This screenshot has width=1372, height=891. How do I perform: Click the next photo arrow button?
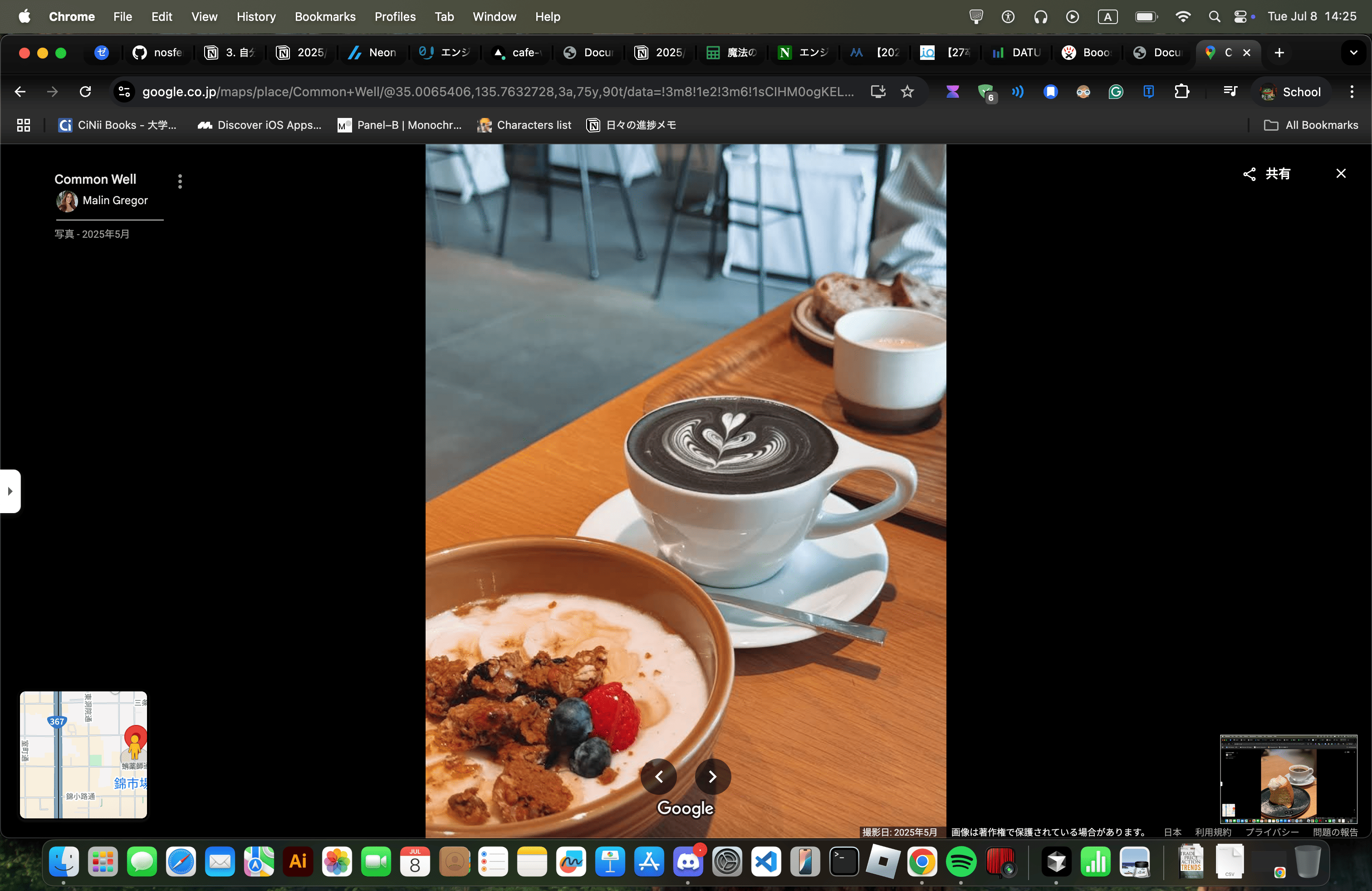point(712,777)
